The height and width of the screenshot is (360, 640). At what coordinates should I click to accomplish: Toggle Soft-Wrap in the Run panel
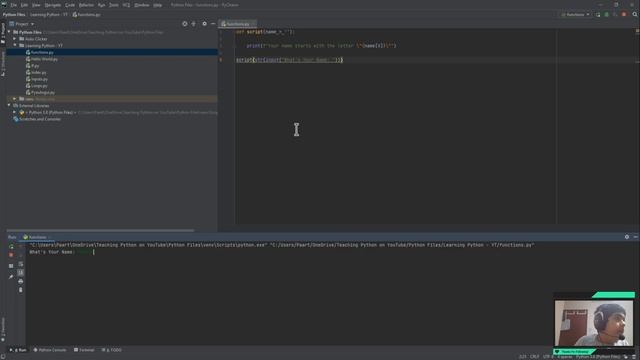(21, 264)
